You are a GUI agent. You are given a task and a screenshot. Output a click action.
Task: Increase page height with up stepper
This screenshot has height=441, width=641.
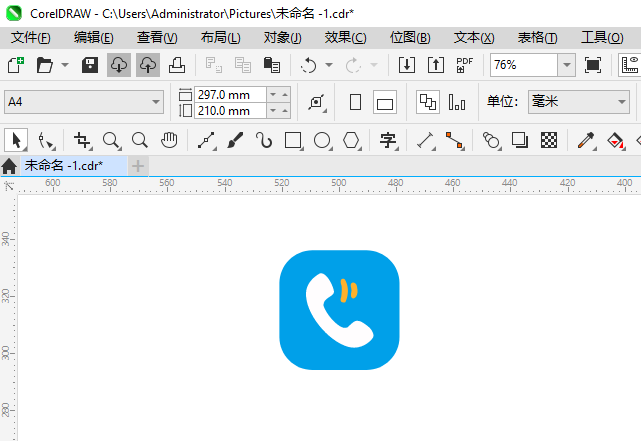(x=285, y=110)
